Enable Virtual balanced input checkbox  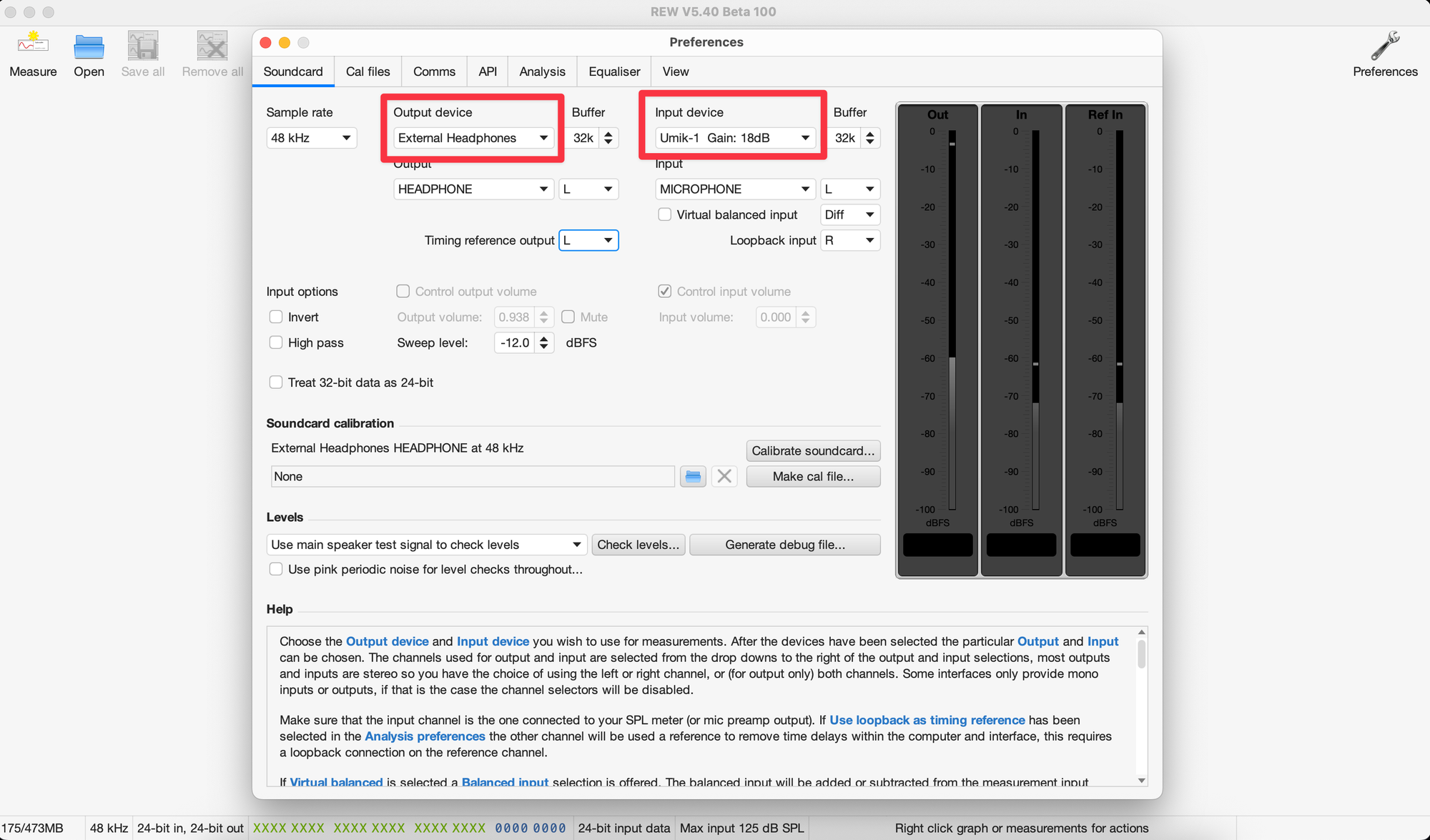pos(665,214)
